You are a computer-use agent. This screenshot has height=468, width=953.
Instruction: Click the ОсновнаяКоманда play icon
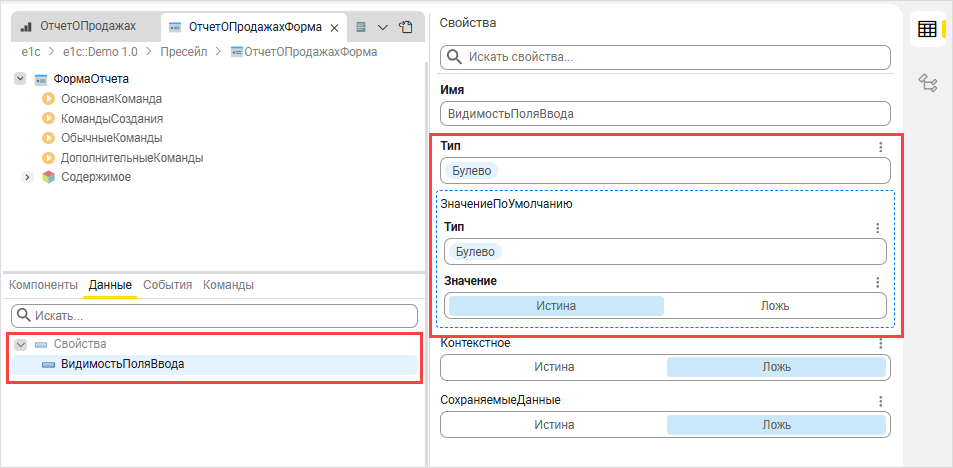(48, 99)
